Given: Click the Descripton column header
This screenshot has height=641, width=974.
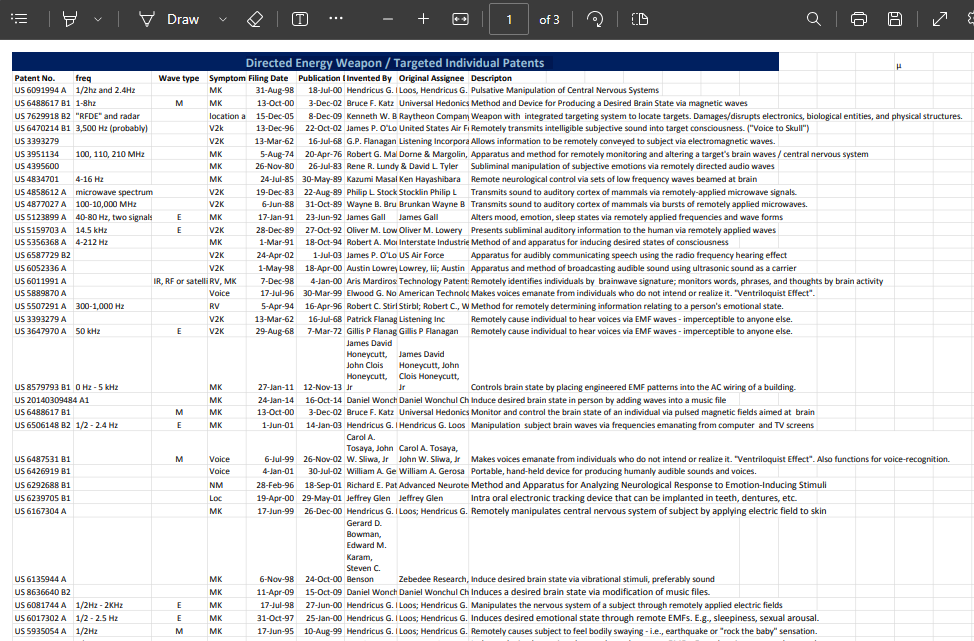Looking at the screenshot, I should coord(491,78).
